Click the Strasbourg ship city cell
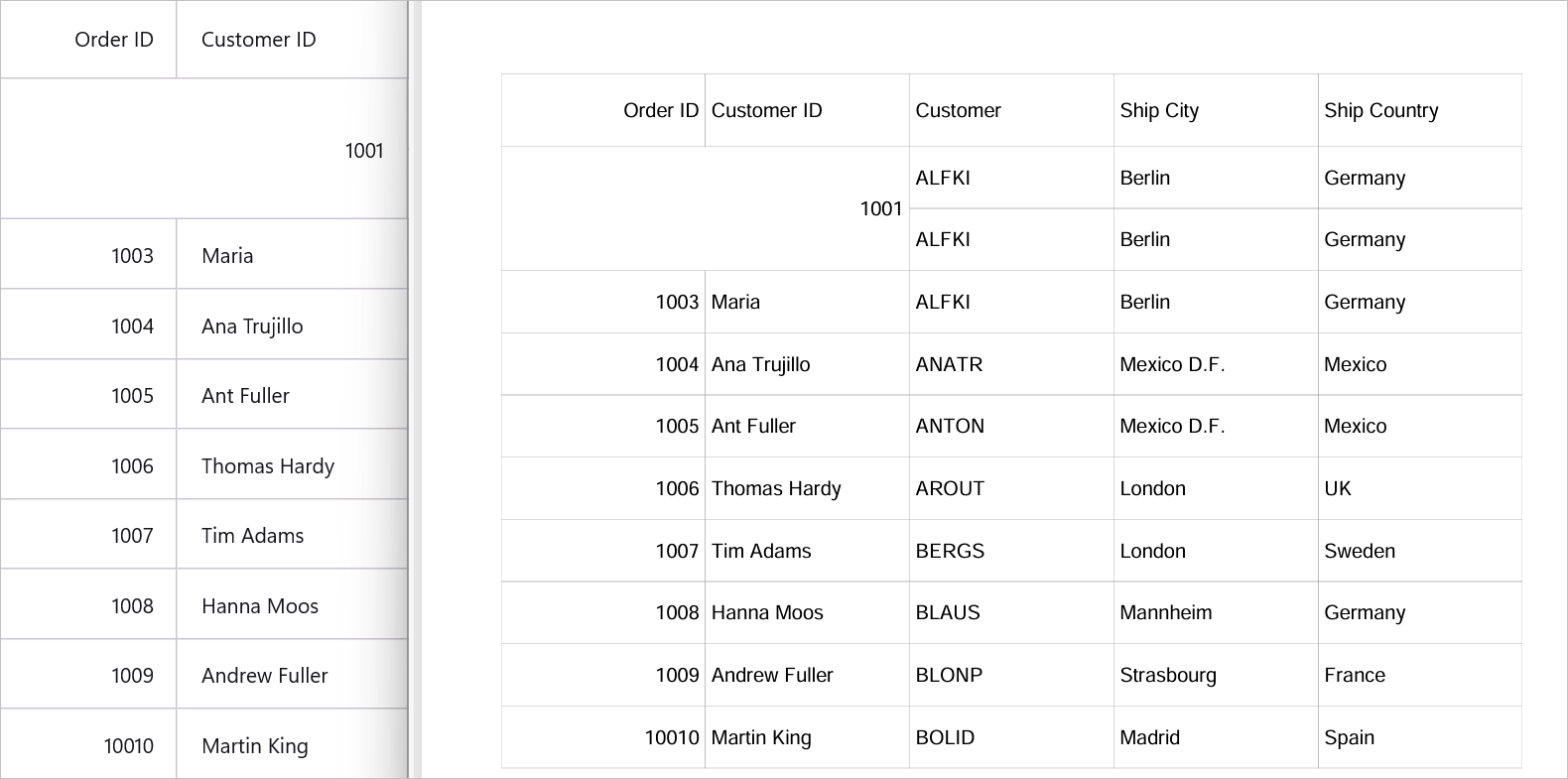The height and width of the screenshot is (779, 1568). click(1168, 675)
